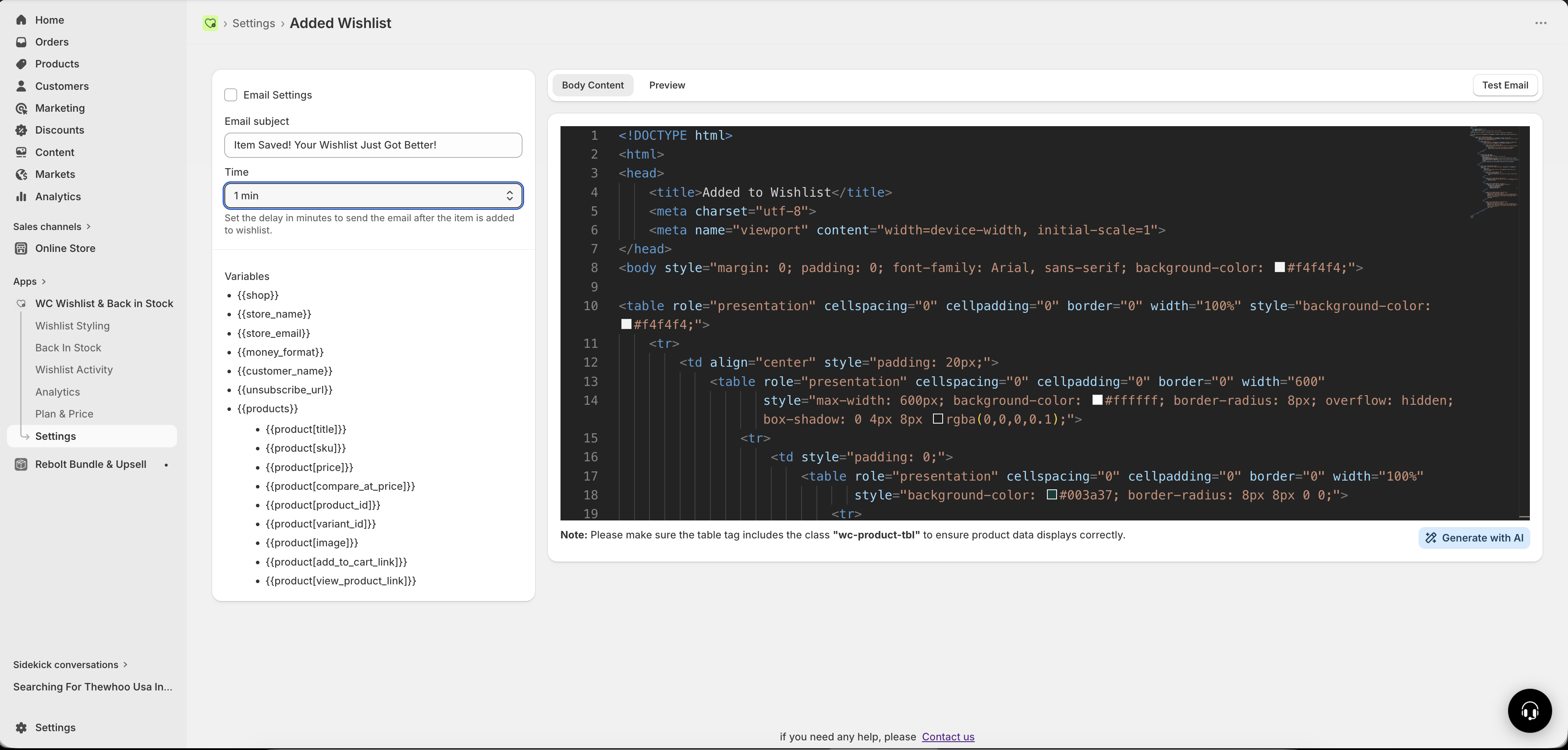Click the {{product[sku]}} variable
The height and width of the screenshot is (750, 1568).
305,448
